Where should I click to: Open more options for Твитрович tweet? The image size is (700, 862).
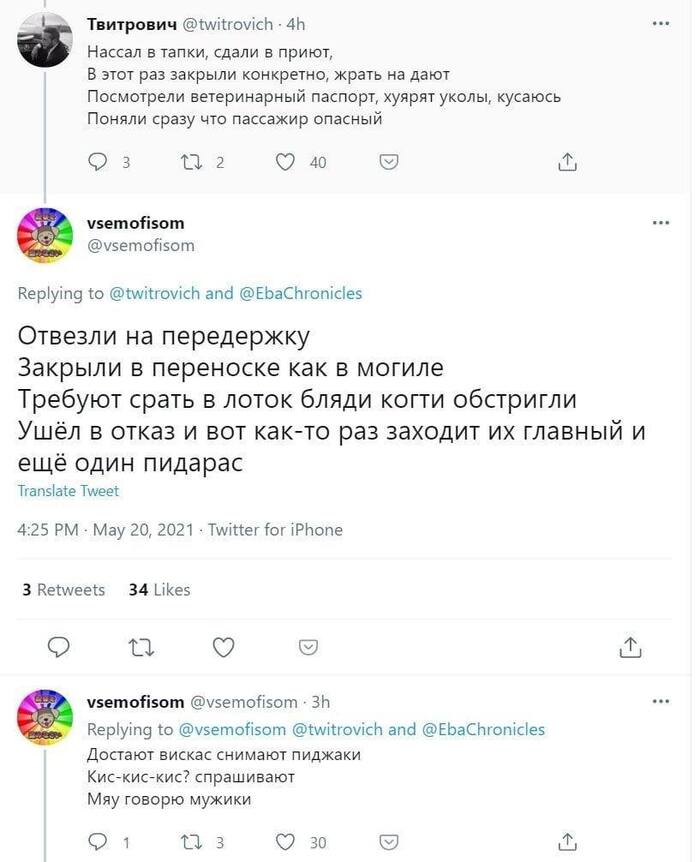coord(660,22)
